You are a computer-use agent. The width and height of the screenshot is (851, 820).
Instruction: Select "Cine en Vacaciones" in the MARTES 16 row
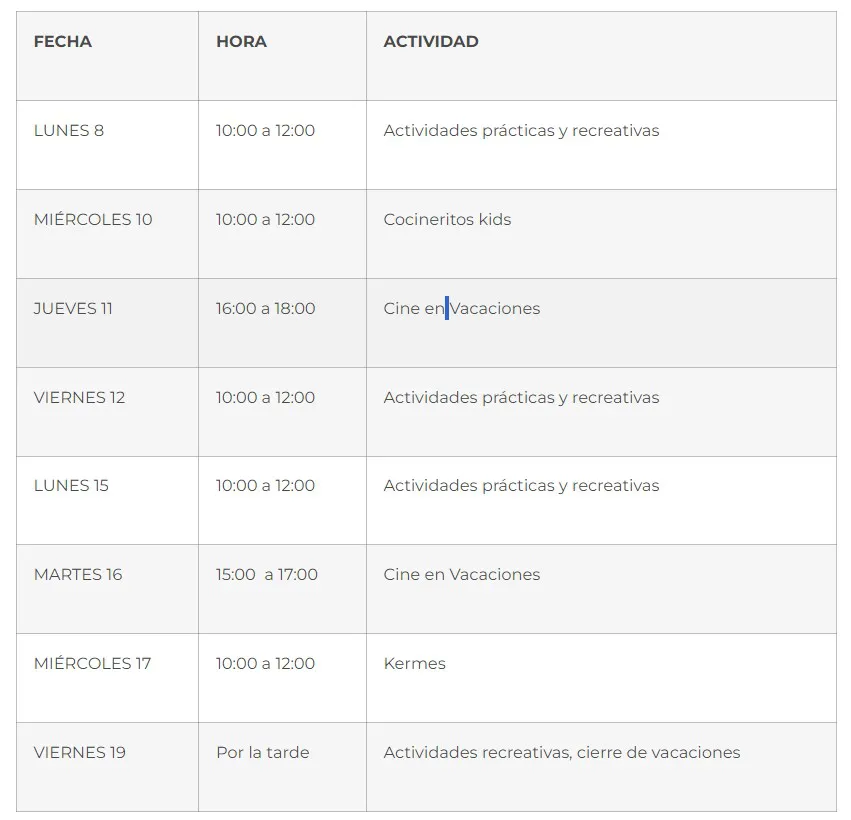[x=461, y=575]
